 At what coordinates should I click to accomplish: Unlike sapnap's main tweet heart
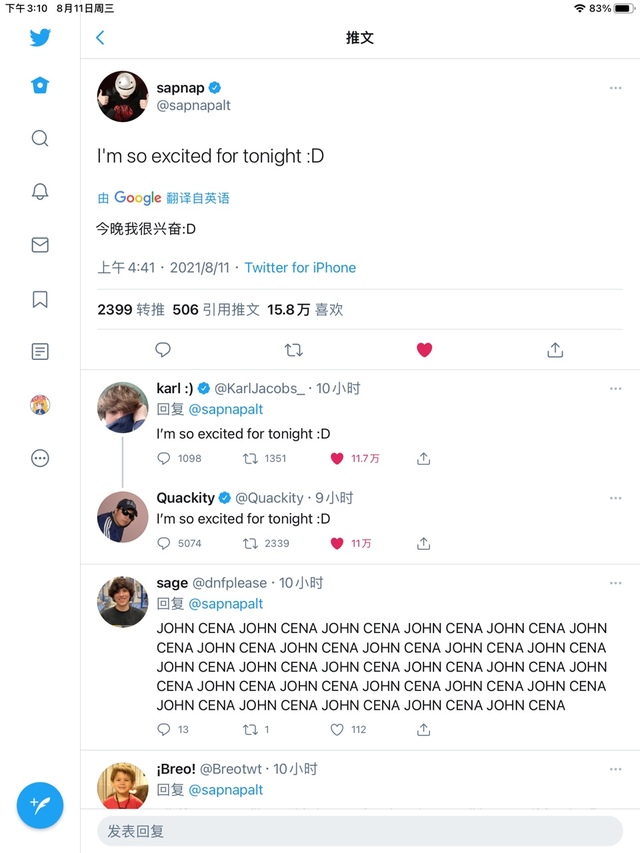pos(424,350)
